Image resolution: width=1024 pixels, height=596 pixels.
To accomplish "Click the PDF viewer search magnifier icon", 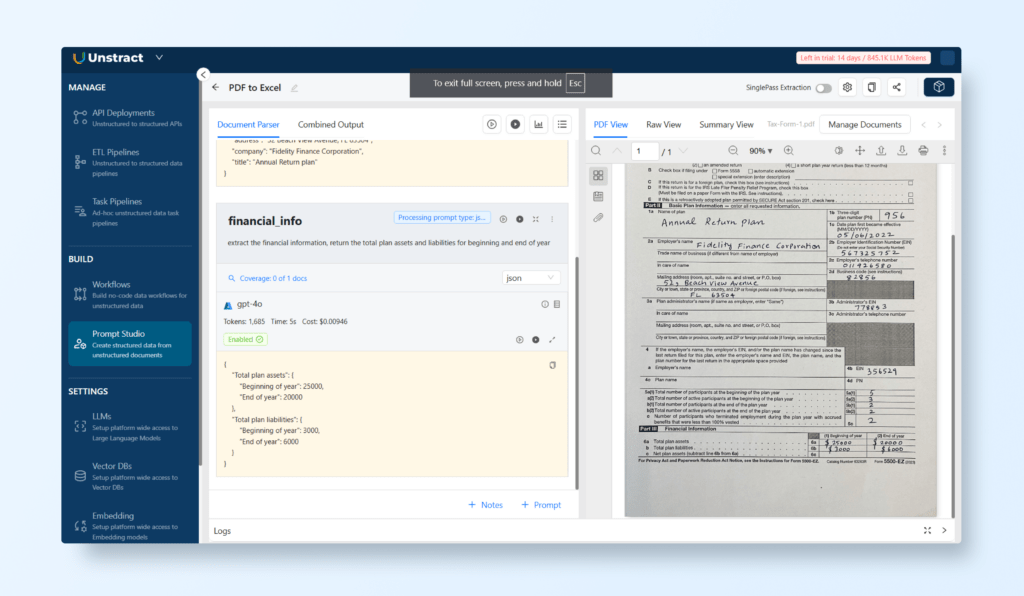I will [x=596, y=151].
